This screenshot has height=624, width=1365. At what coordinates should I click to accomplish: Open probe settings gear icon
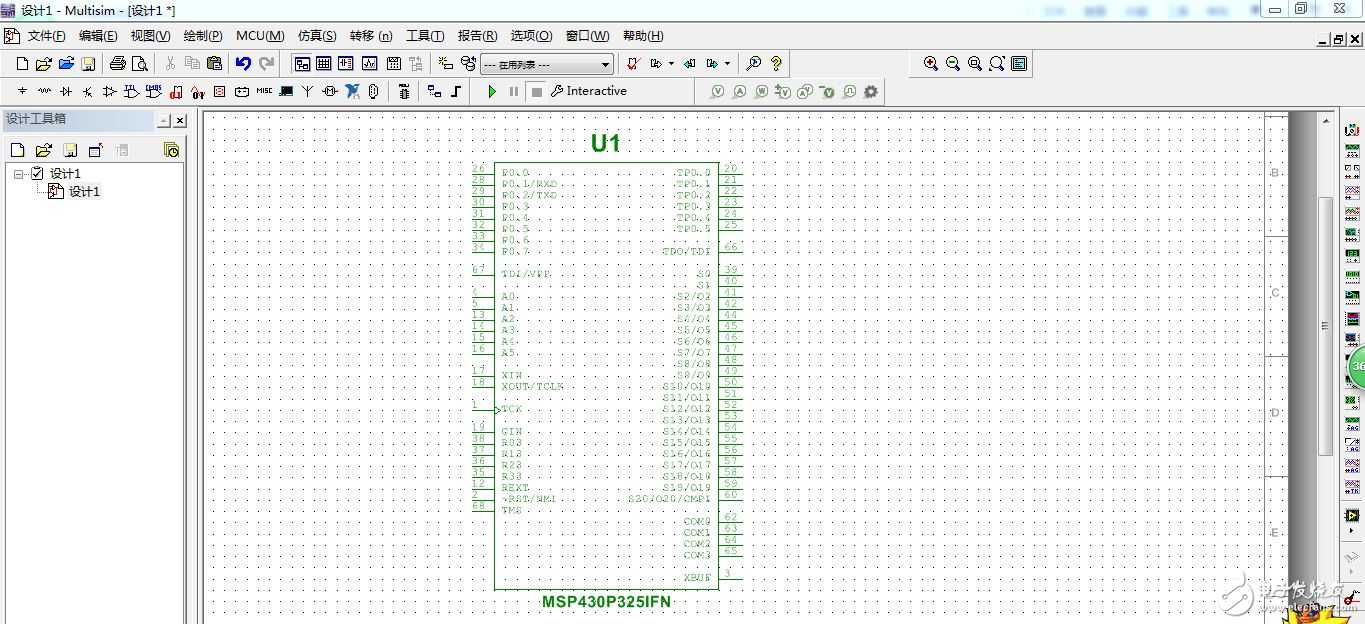coord(871,91)
